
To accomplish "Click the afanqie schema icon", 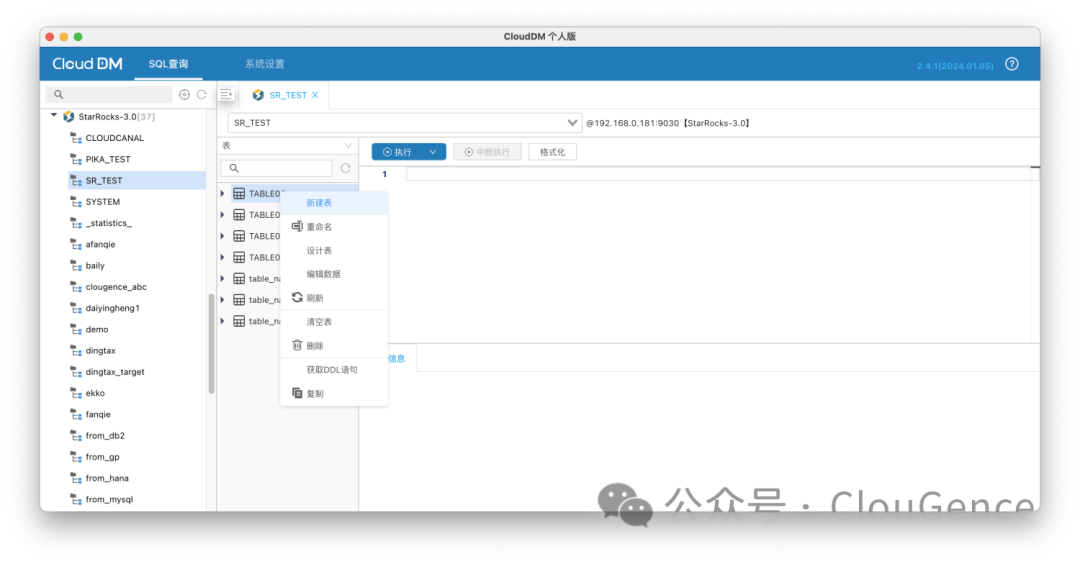I will [x=76, y=244].
